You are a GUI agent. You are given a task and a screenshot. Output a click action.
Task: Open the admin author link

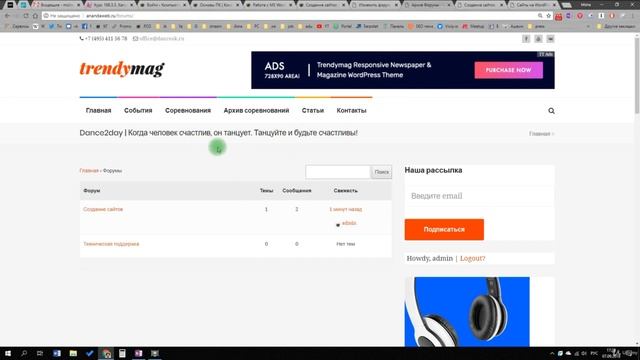(x=349, y=223)
